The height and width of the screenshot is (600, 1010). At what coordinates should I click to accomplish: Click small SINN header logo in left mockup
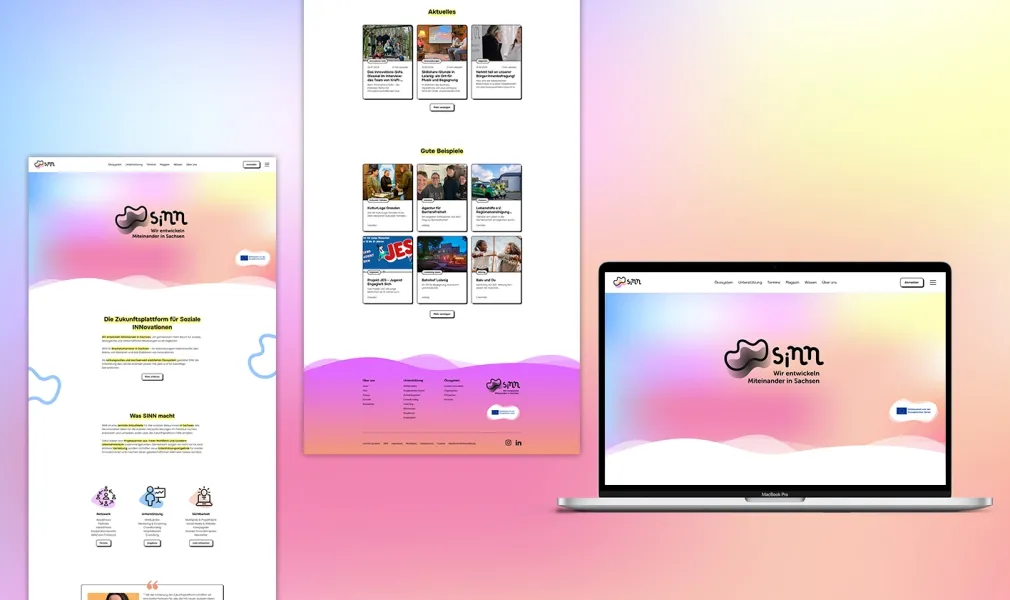[x=44, y=164]
